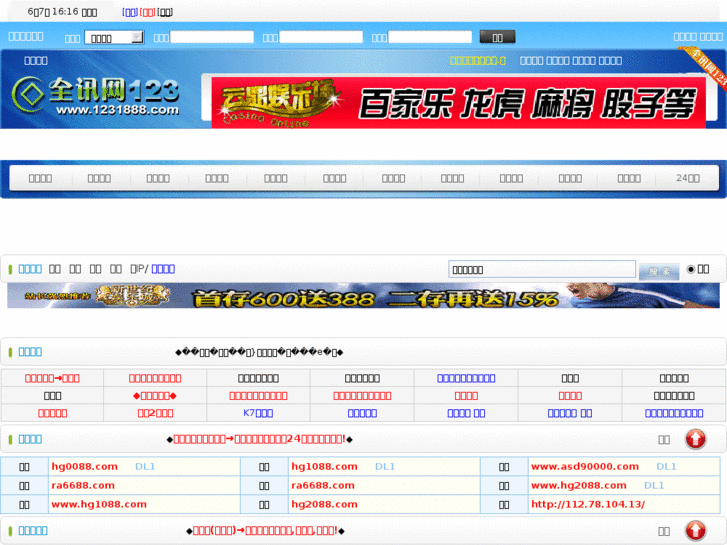Click the red up-arrow icon in the bottom section header
The height and width of the screenshot is (545, 727).
(695, 531)
